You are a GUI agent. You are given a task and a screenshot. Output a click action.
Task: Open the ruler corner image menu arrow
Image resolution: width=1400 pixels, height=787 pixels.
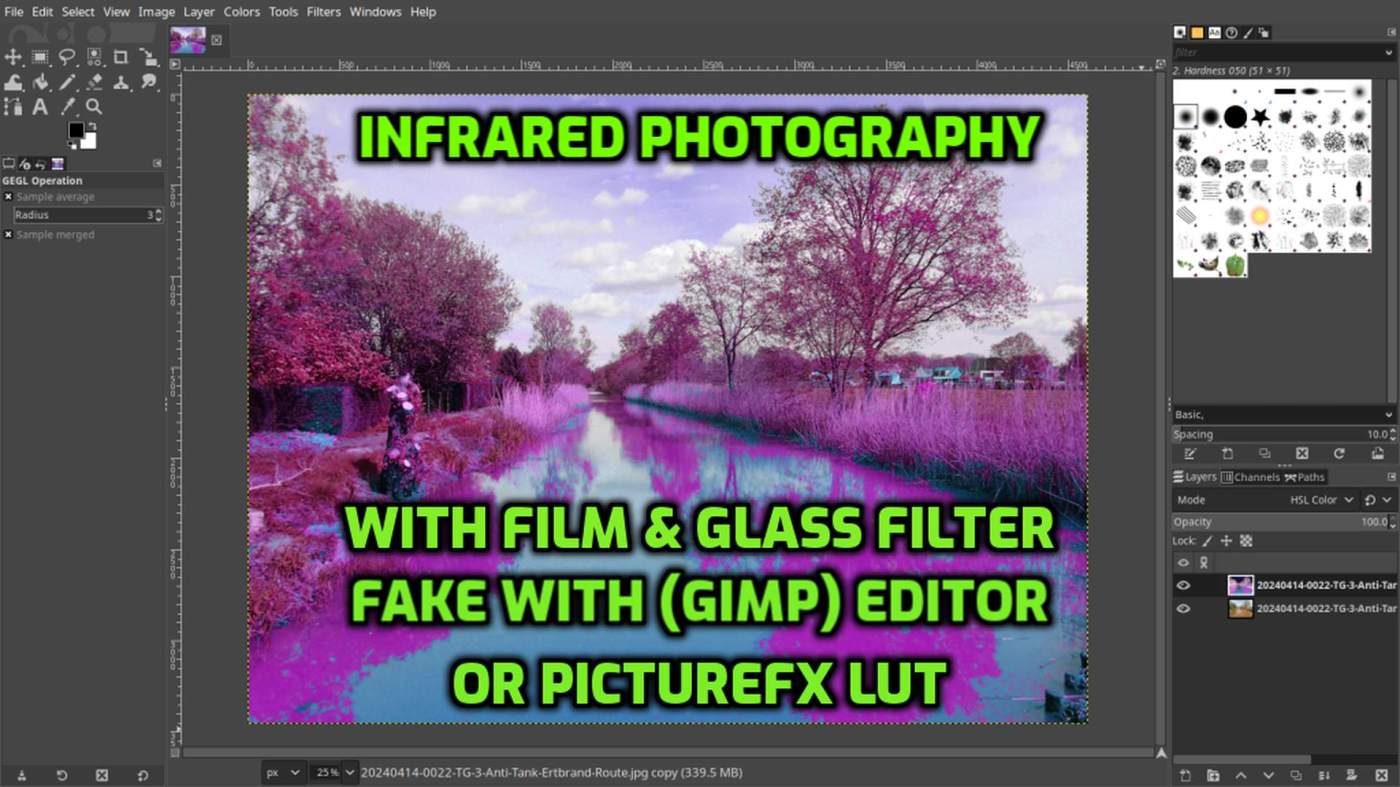click(x=175, y=64)
